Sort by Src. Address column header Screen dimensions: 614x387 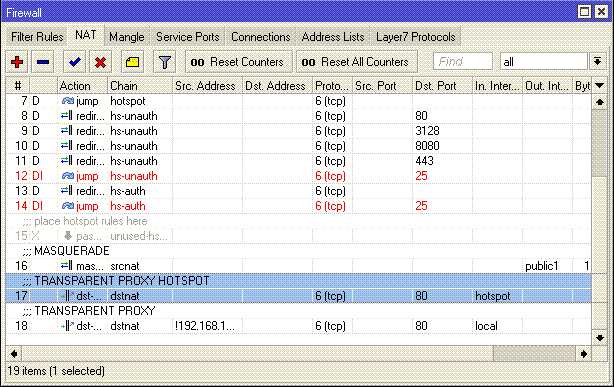point(207,86)
